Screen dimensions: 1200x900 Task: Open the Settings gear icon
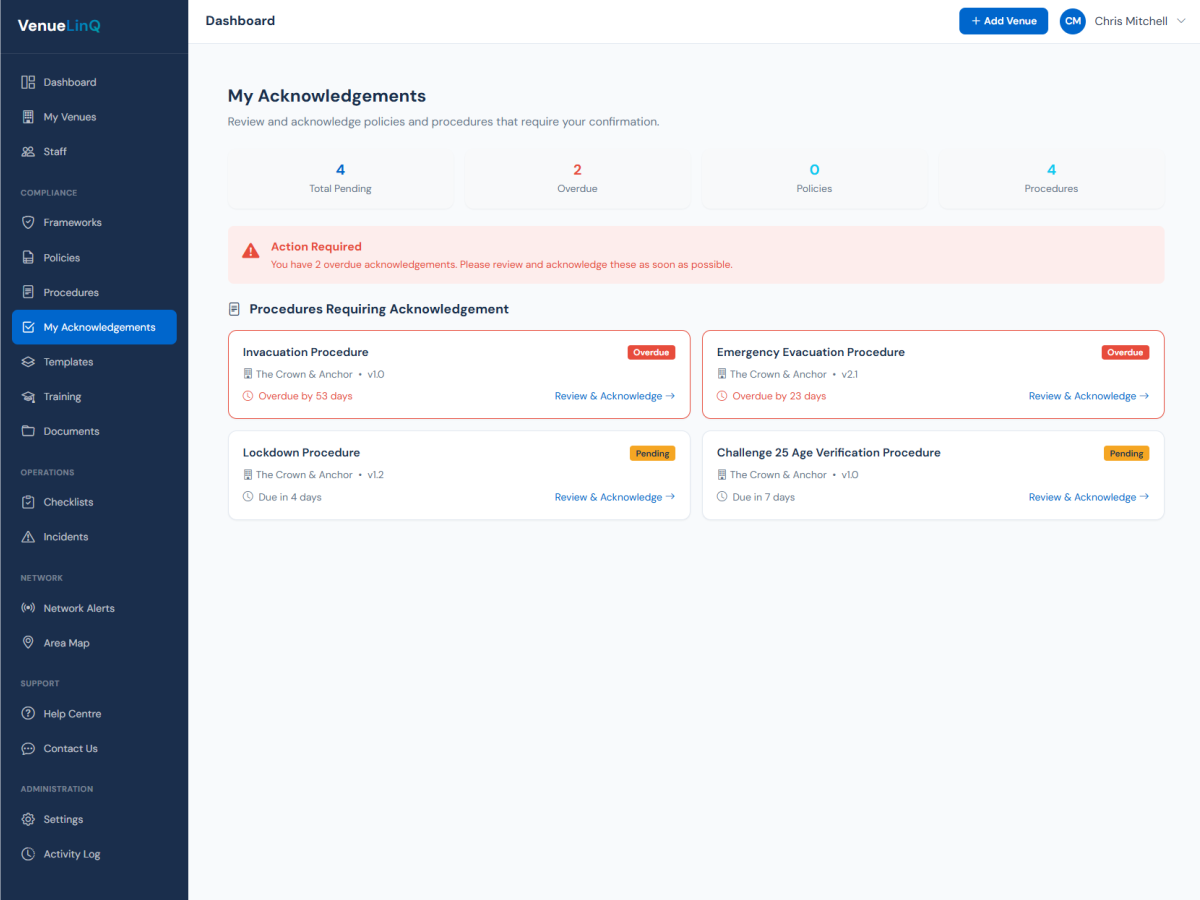pyautogui.click(x=28, y=819)
